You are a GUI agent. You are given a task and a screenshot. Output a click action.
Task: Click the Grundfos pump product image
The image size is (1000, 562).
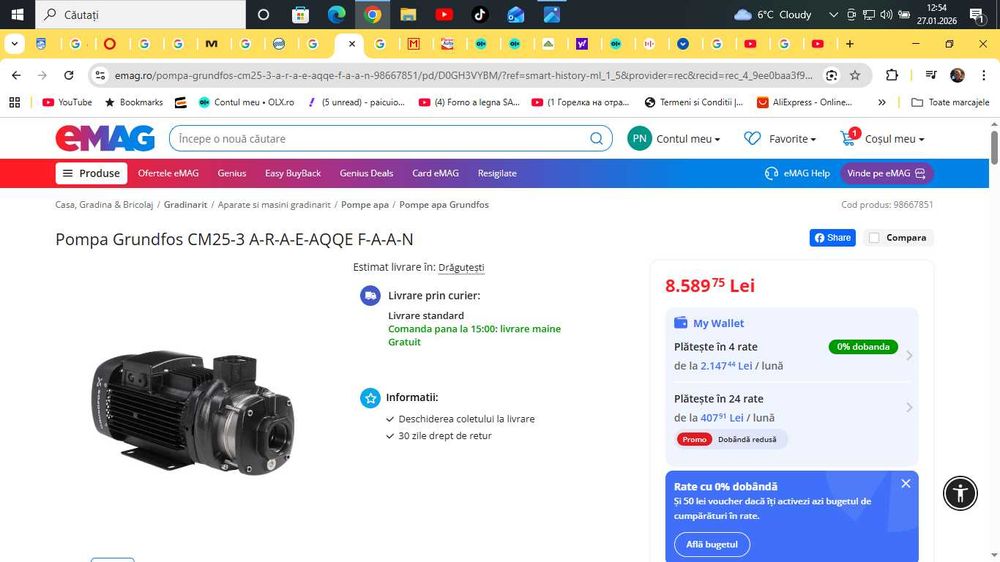coord(193,411)
